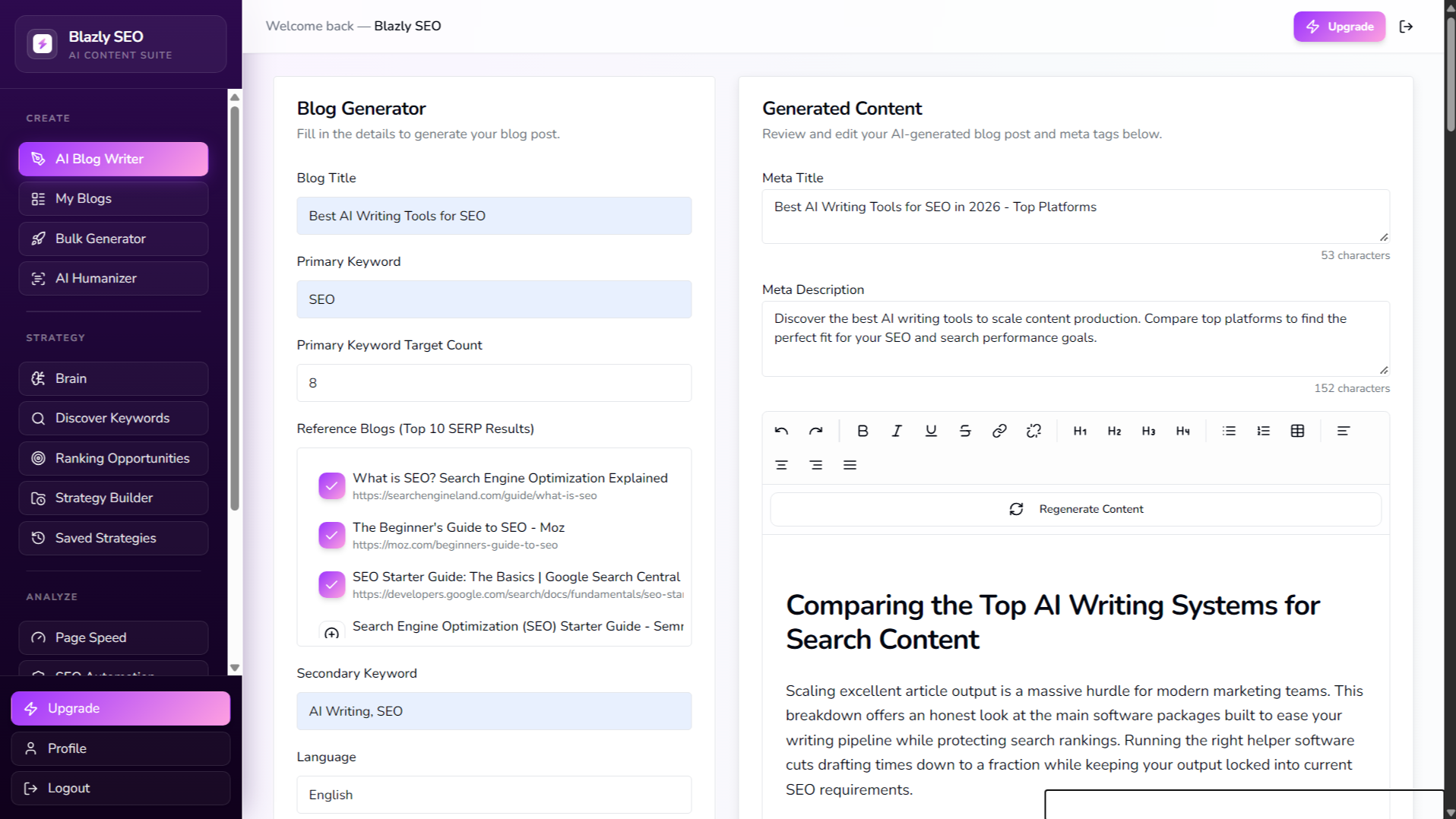1456x819 pixels.
Task: Undo the last edit in the editor
Action: (x=781, y=431)
